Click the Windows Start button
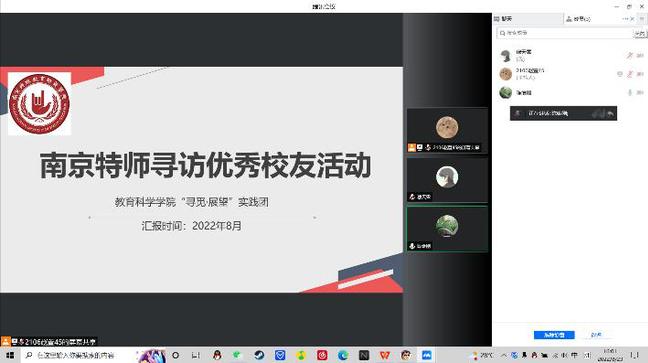Viewport: 648px width, 363px height. pyautogui.click(x=10, y=355)
